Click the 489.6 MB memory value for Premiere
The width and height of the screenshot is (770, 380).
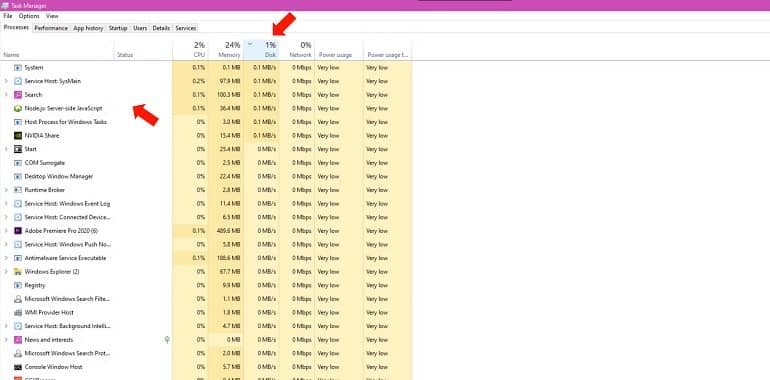[229, 231]
